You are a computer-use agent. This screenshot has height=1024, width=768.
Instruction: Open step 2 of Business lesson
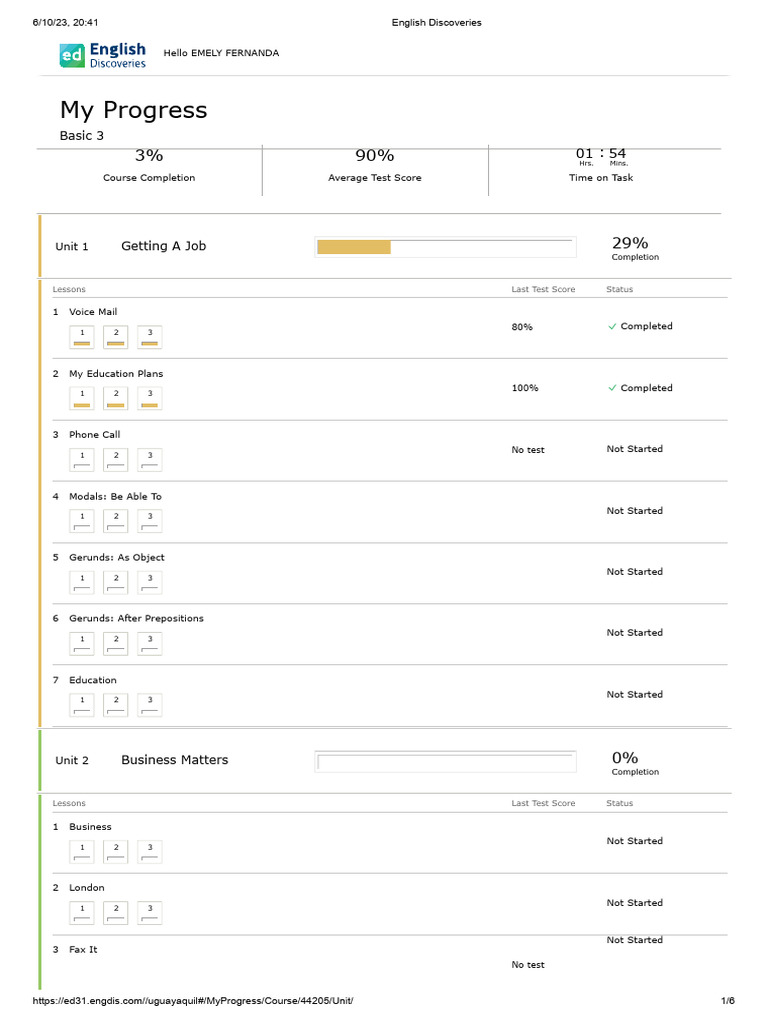(116, 851)
